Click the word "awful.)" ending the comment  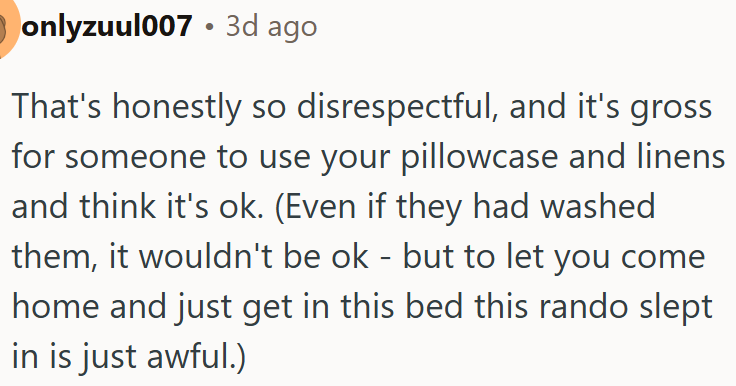196,356
